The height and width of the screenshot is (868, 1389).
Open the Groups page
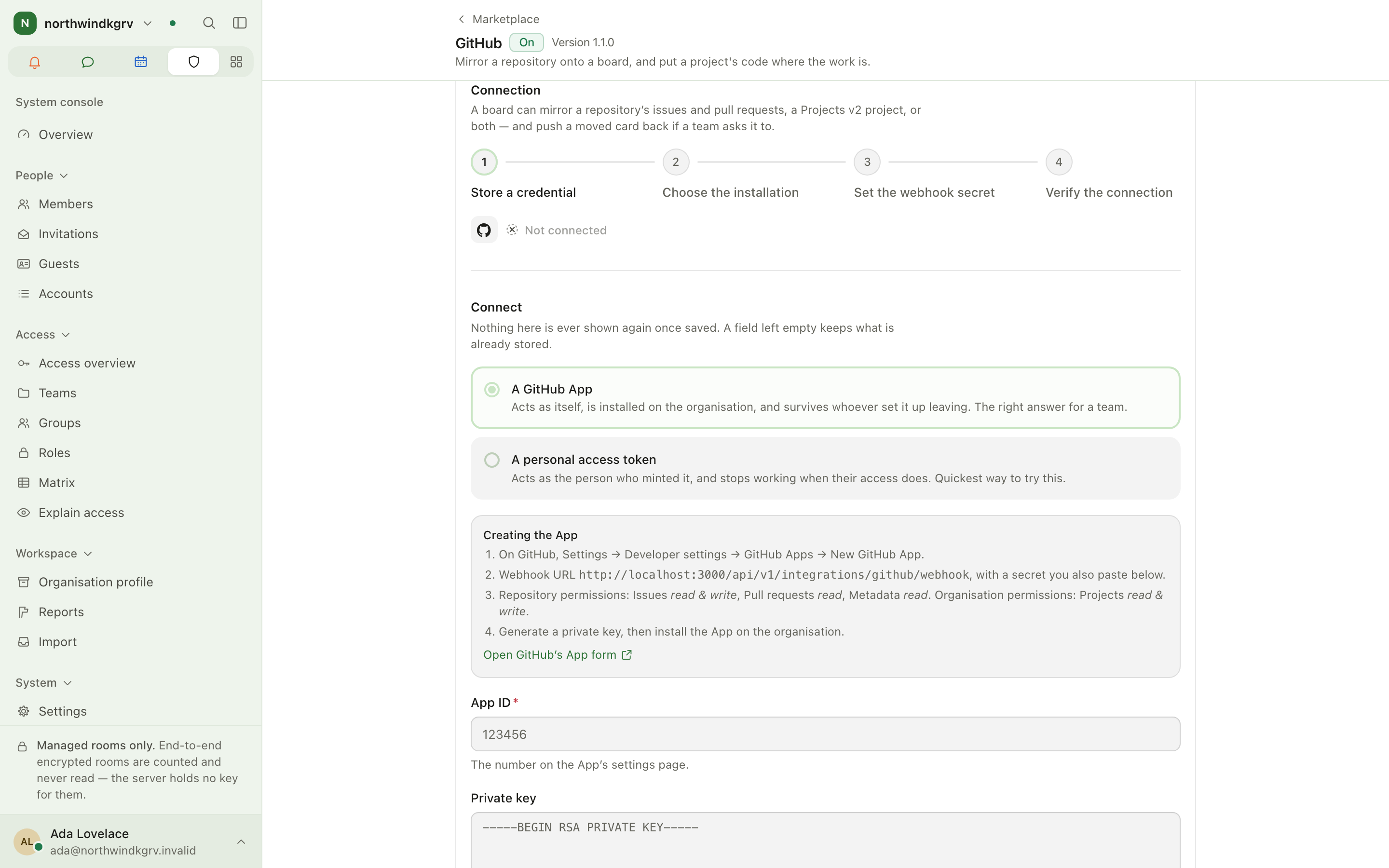pyautogui.click(x=131, y=422)
